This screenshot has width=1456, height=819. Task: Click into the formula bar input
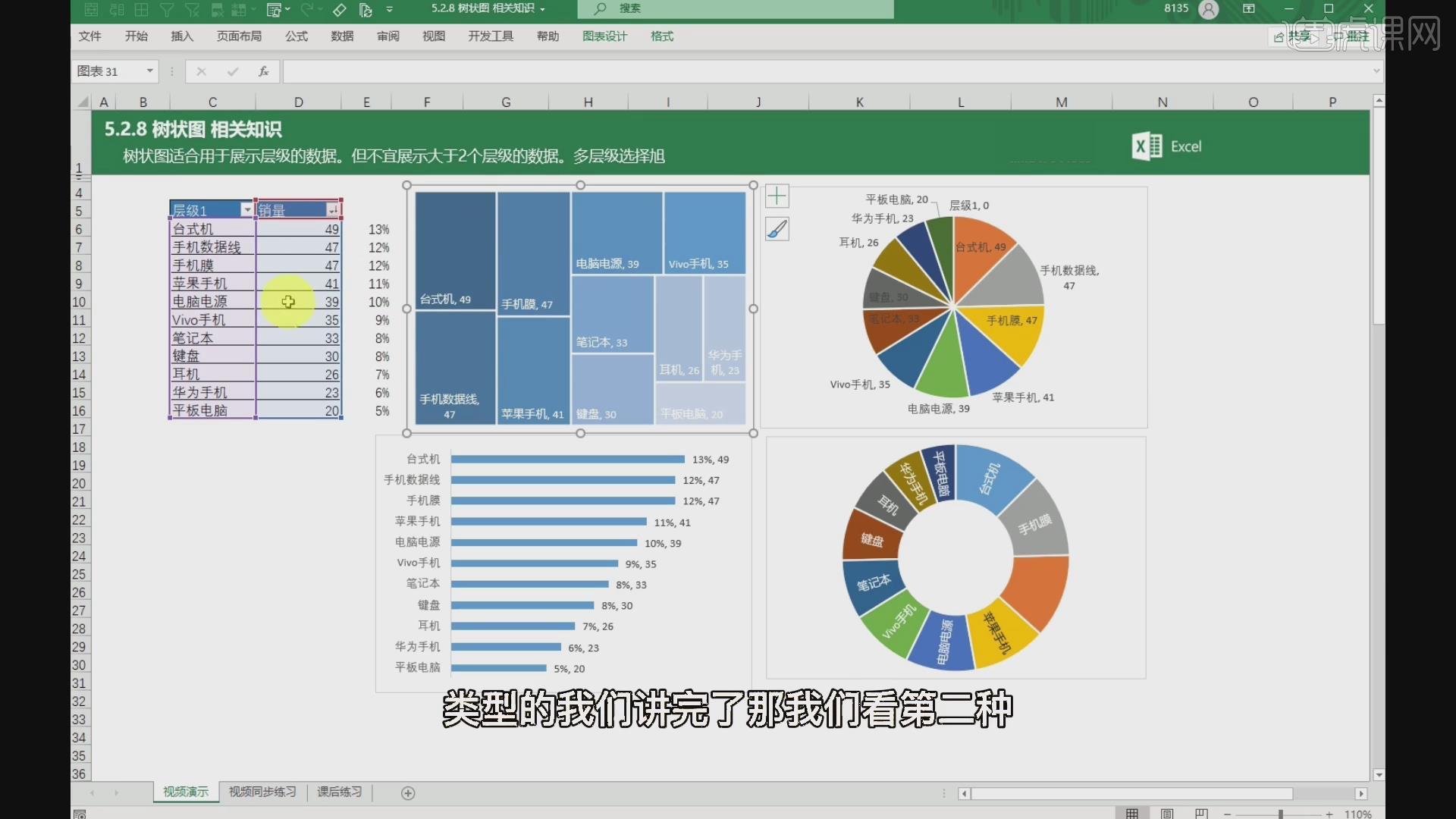pos(827,71)
